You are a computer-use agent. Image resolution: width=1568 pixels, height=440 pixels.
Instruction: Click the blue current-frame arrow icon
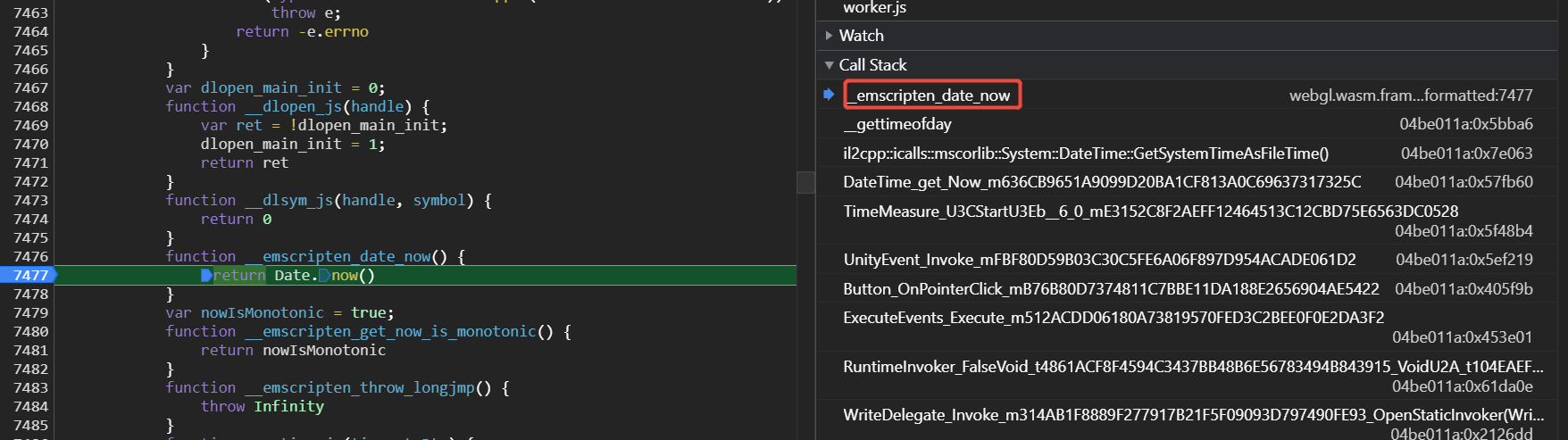pyautogui.click(x=829, y=95)
